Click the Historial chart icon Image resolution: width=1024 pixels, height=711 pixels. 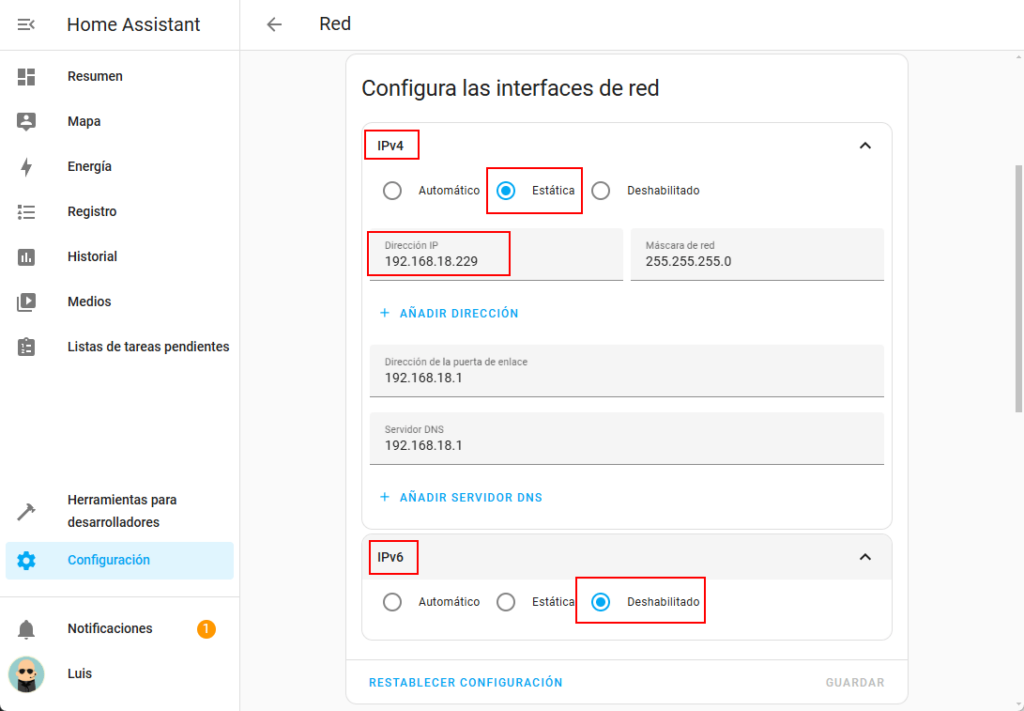(x=26, y=257)
